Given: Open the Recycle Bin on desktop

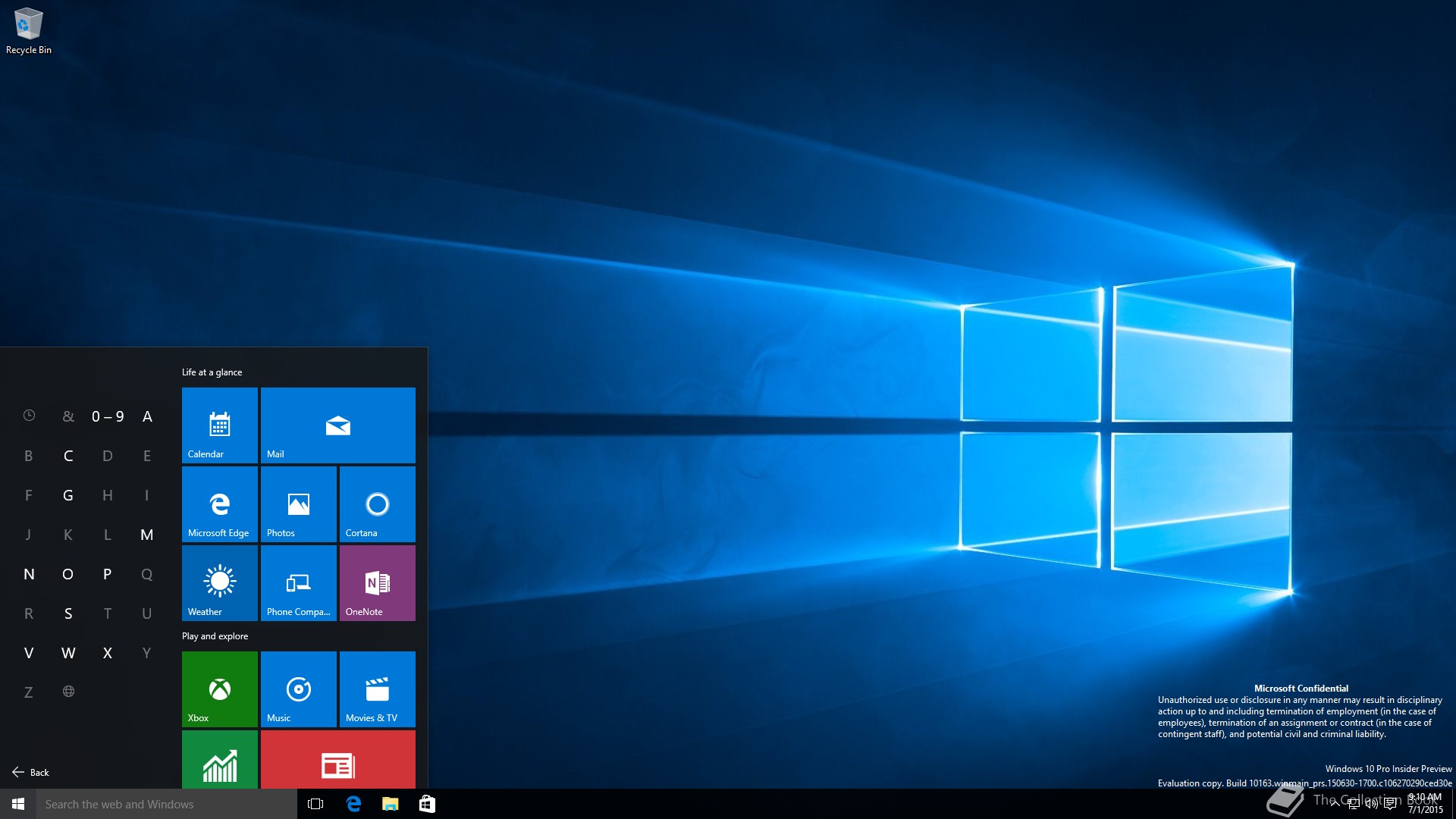Looking at the screenshot, I should pyautogui.click(x=29, y=31).
